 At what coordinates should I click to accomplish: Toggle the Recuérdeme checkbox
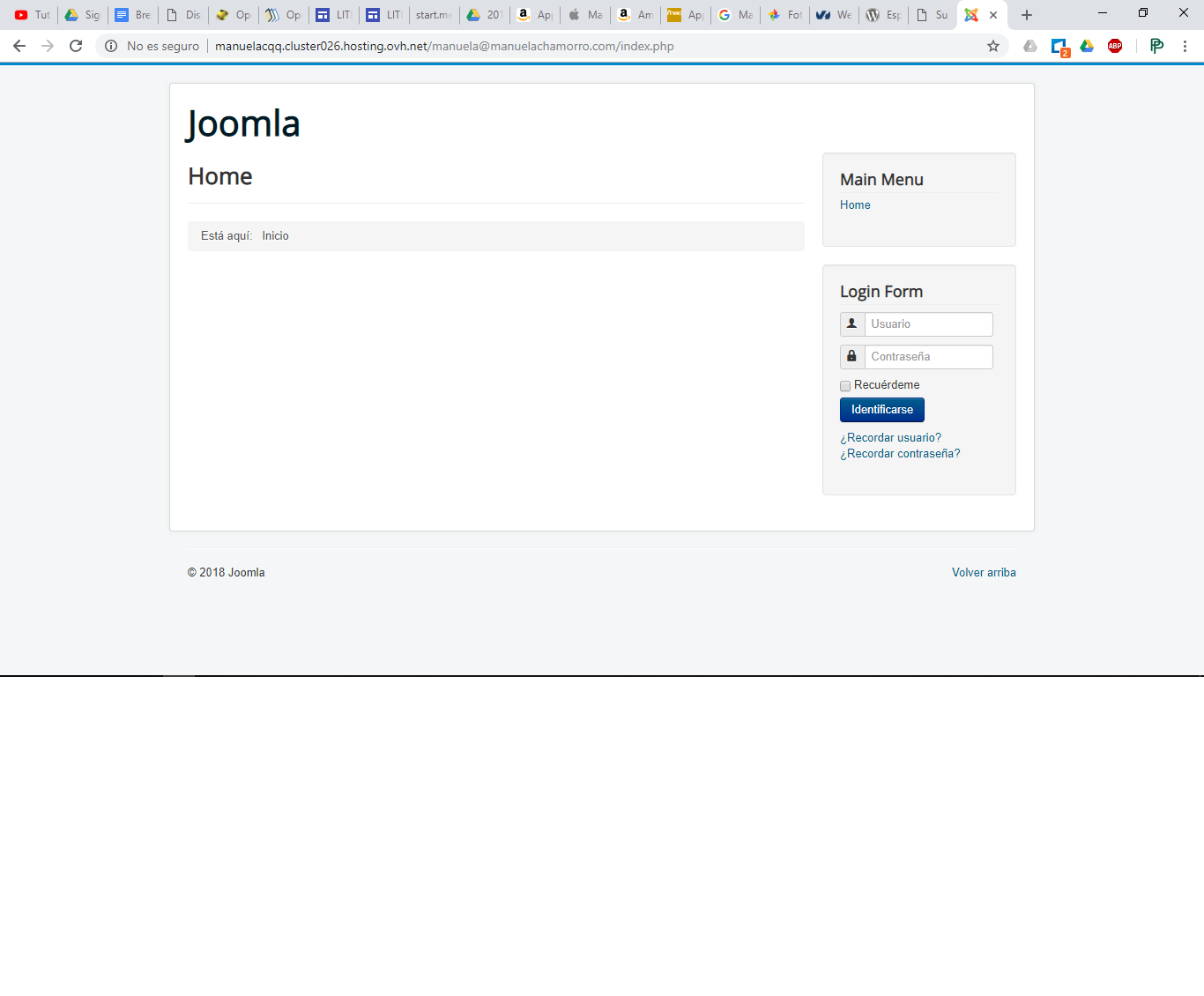coord(845,386)
